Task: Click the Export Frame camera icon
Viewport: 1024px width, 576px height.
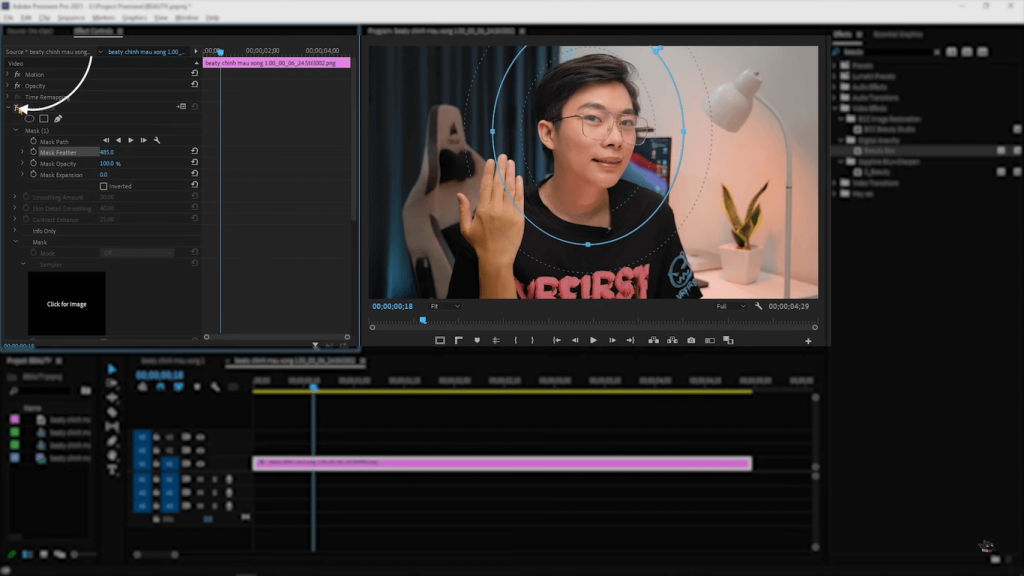Action: point(692,340)
